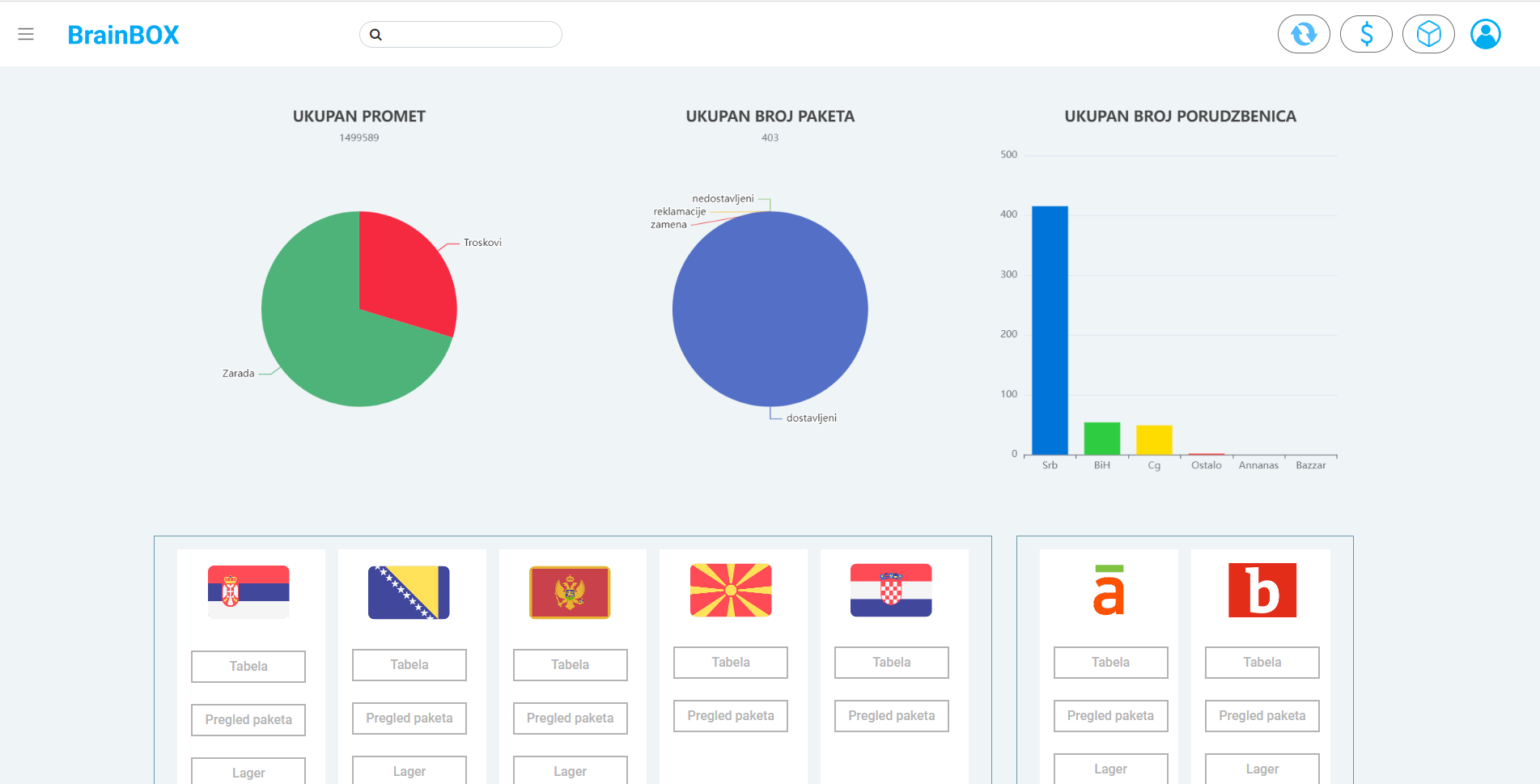Viewport: 1540px width, 784px height.
Task: Open Tabela under the Serbia flag
Action: coord(248,667)
